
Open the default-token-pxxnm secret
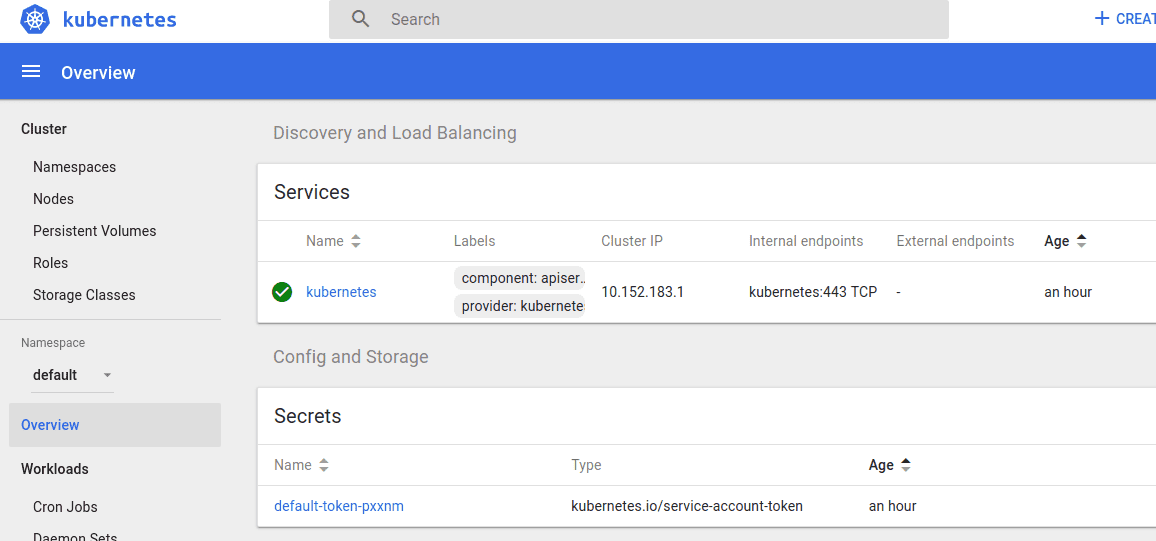(x=339, y=506)
